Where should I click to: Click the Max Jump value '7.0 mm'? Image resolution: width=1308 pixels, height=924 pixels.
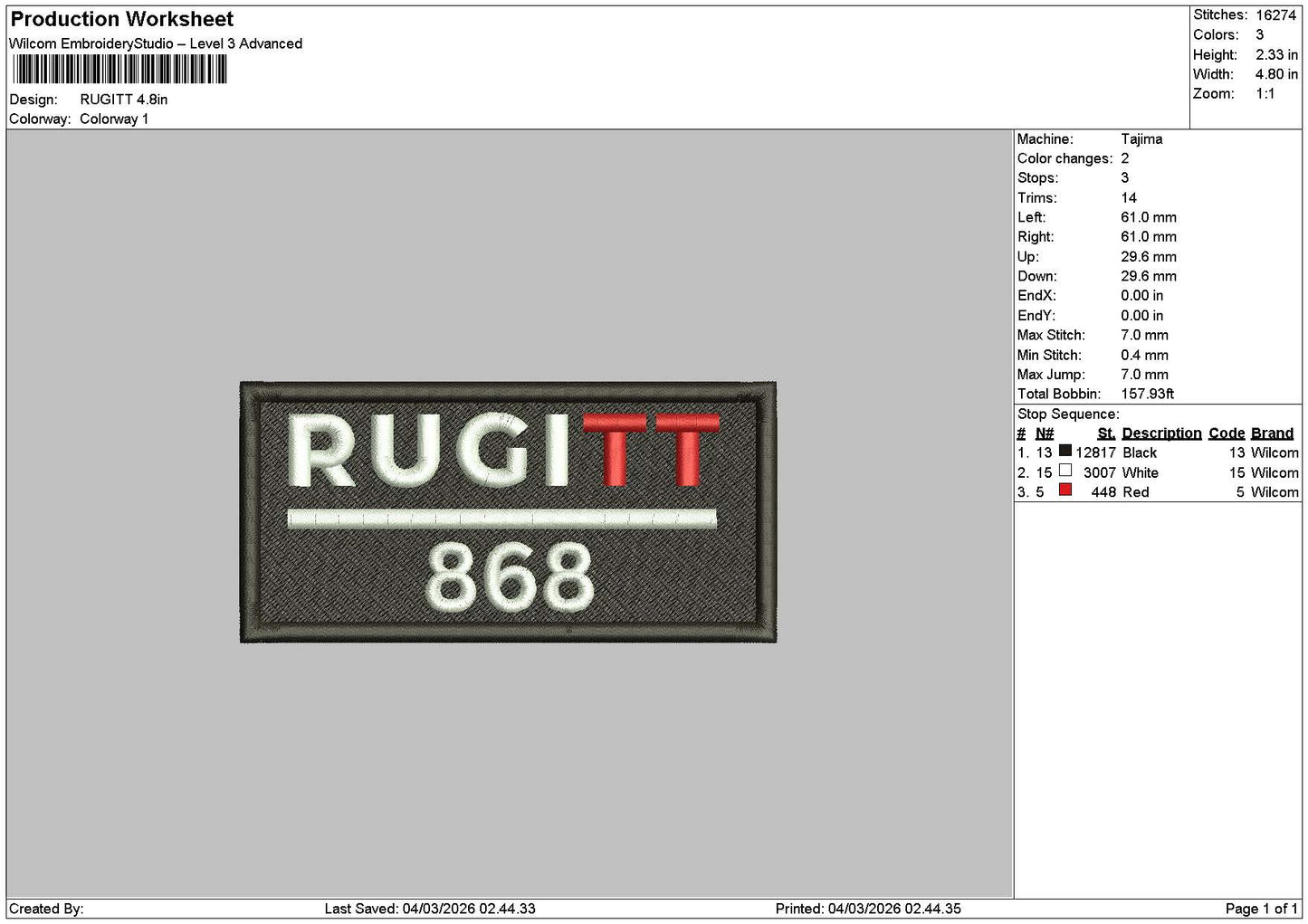[1144, 375]
